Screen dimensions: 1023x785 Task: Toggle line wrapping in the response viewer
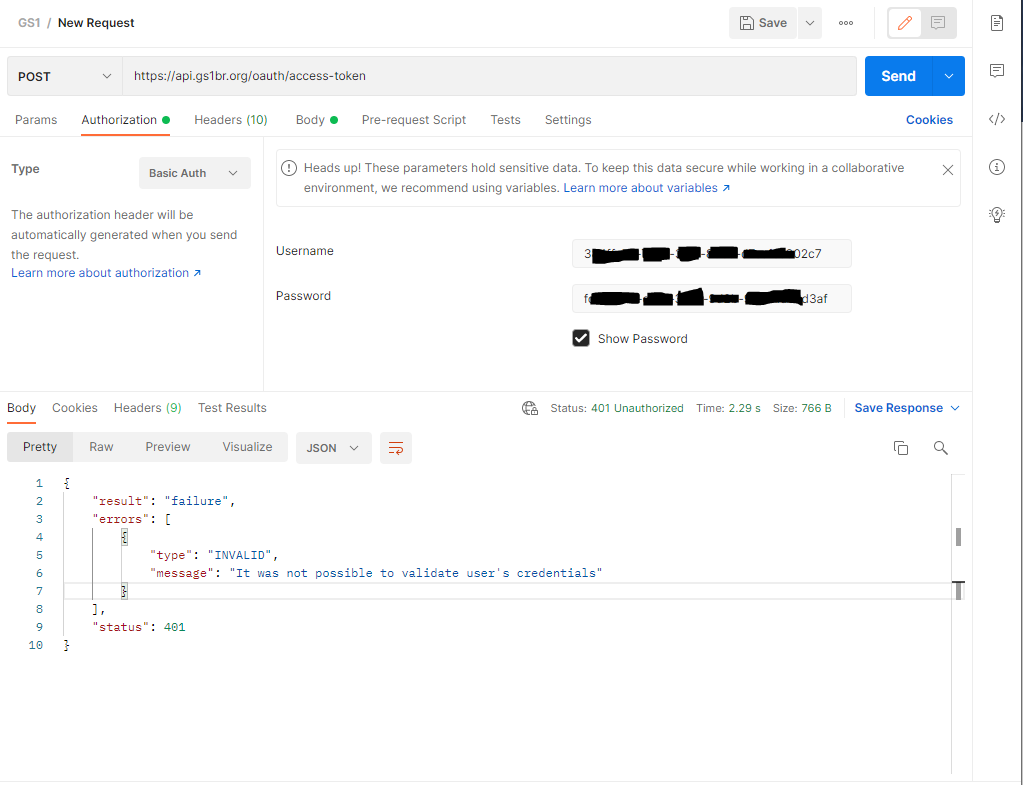pos(395,448)
